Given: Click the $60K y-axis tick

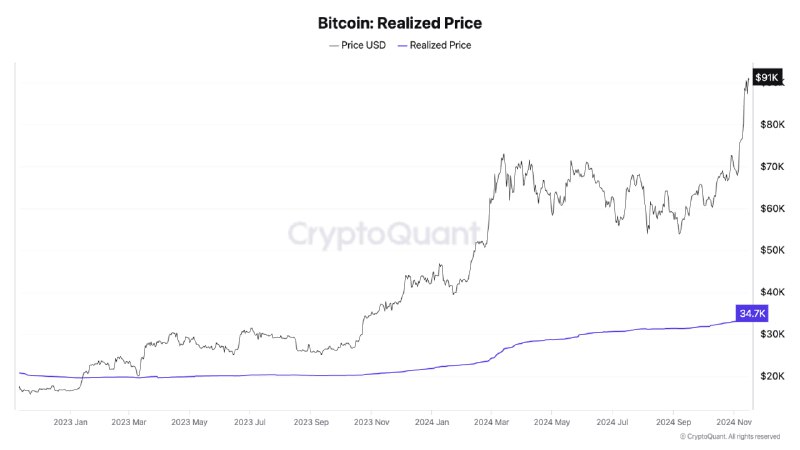Looking at the screenshot, I should coord(772,208).
